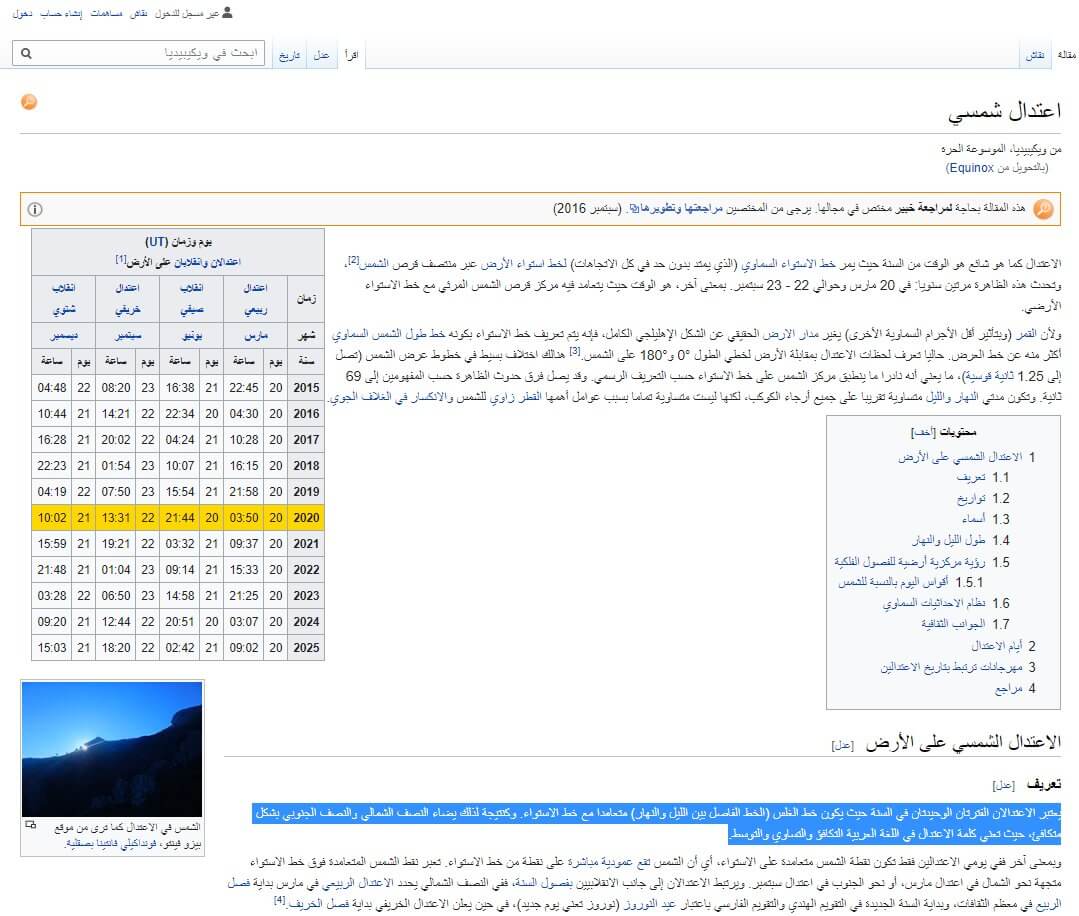This screenshot has height=916, width=1079.
Task: Click the orange magnifier badge below search bar
Action: click(29, 101)
